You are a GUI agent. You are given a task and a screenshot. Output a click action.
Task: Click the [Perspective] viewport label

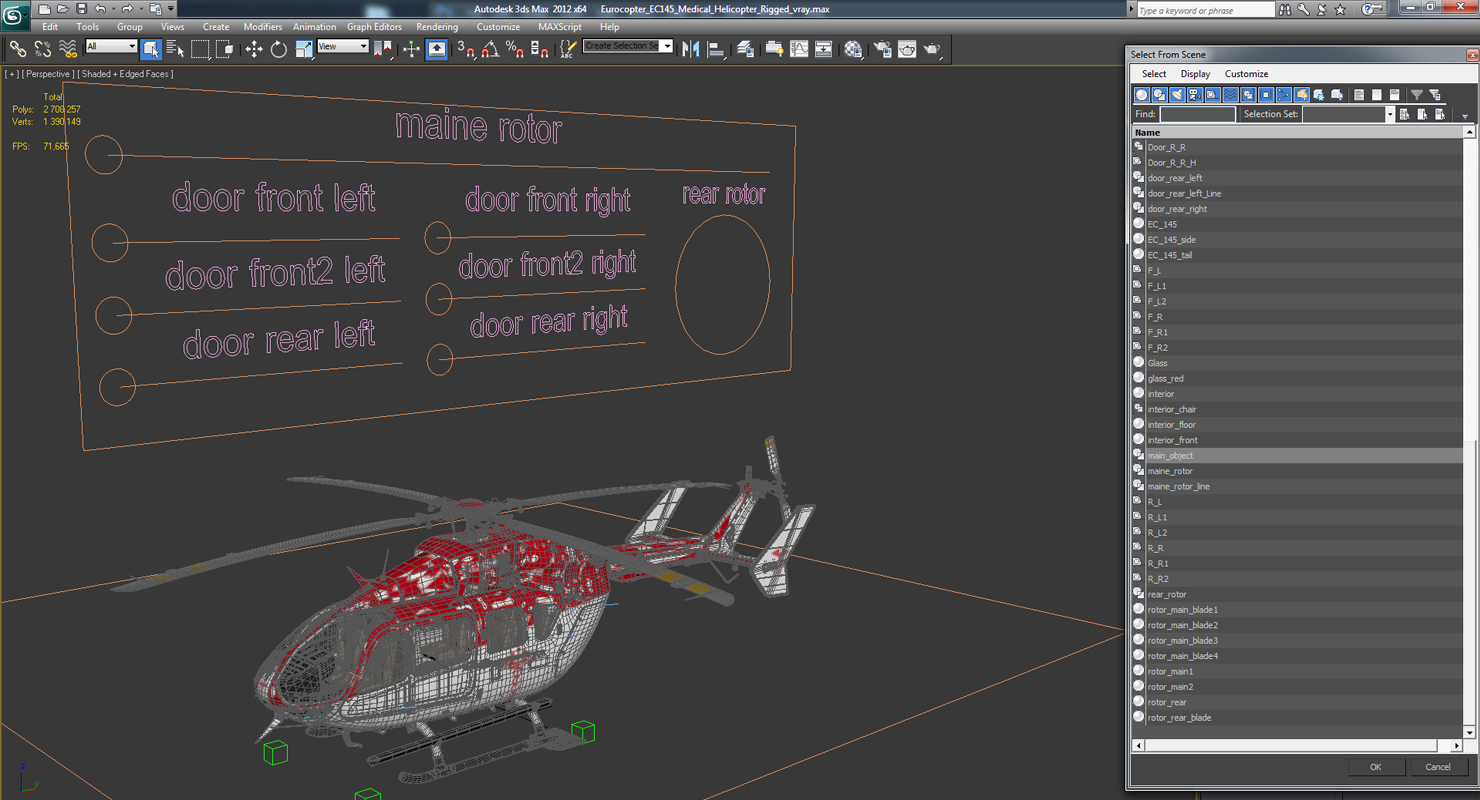tap(48, 74)
